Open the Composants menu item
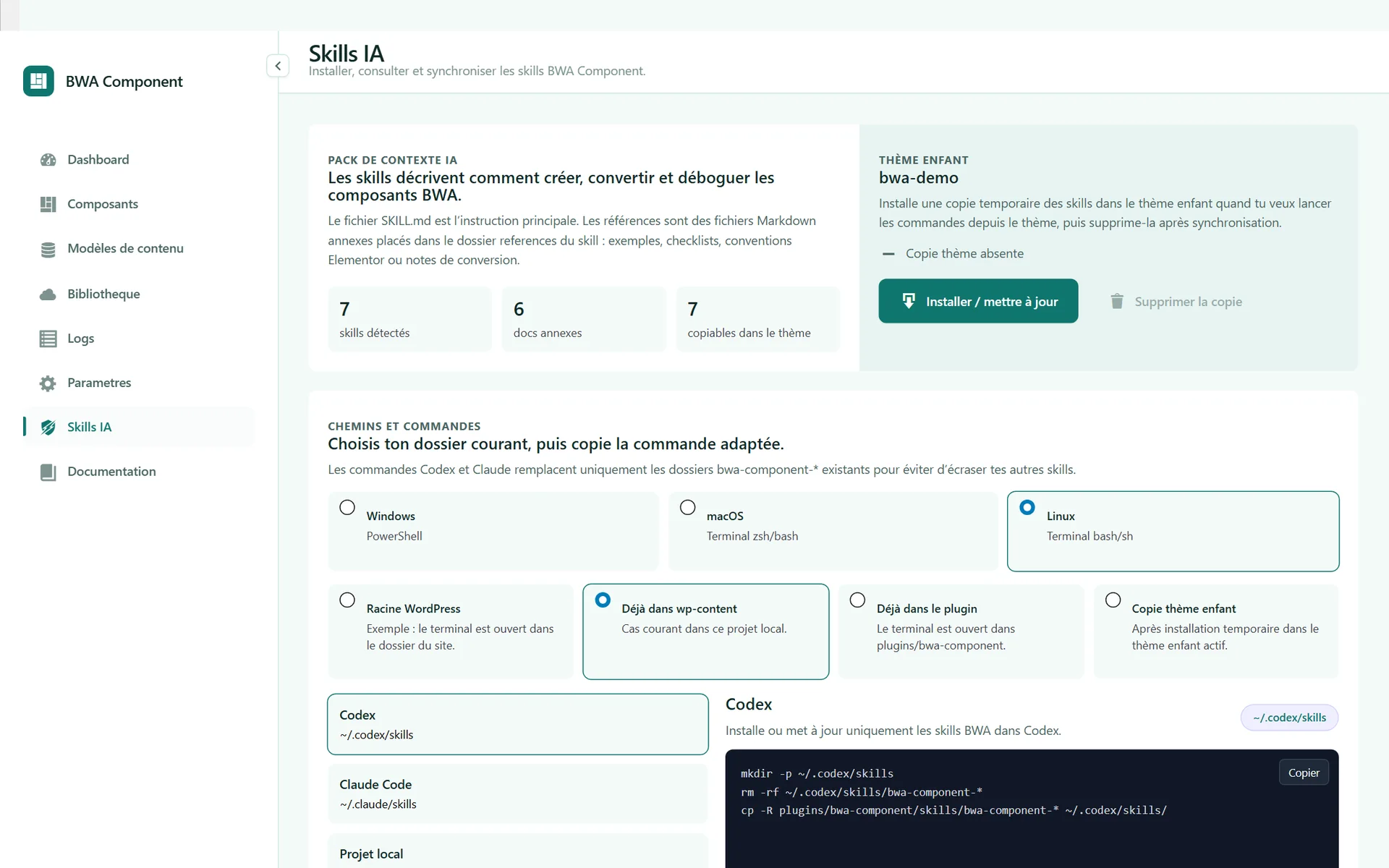This screenshot has height=868, width=1389. [139, 204]
